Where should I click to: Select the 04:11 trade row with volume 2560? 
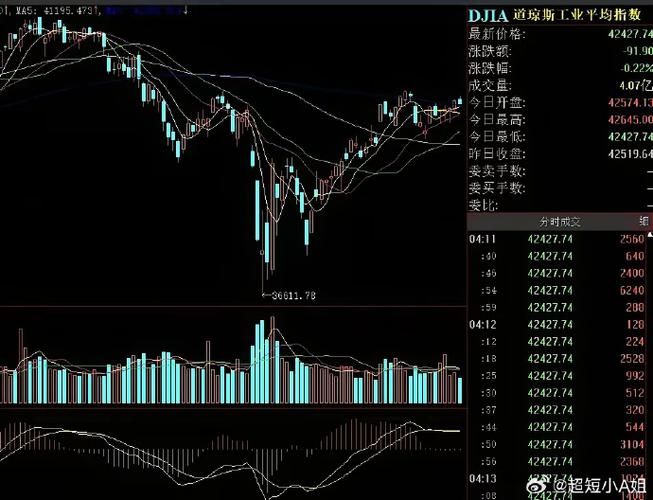[560, 239]
